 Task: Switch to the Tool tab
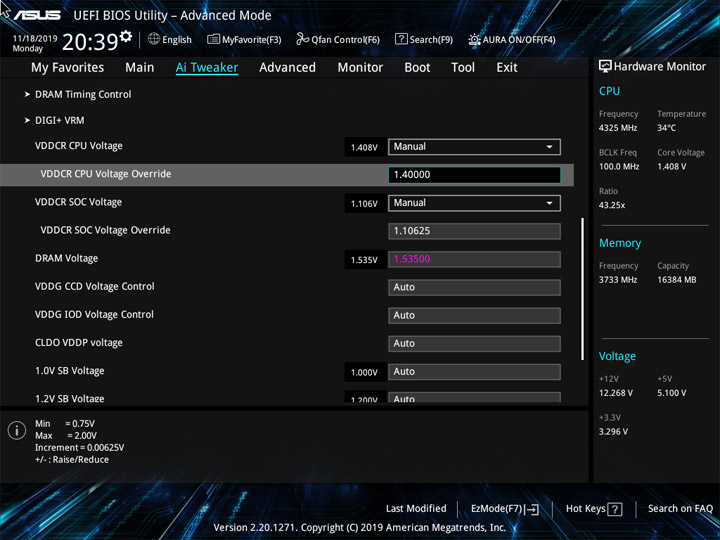coord(463,68)
